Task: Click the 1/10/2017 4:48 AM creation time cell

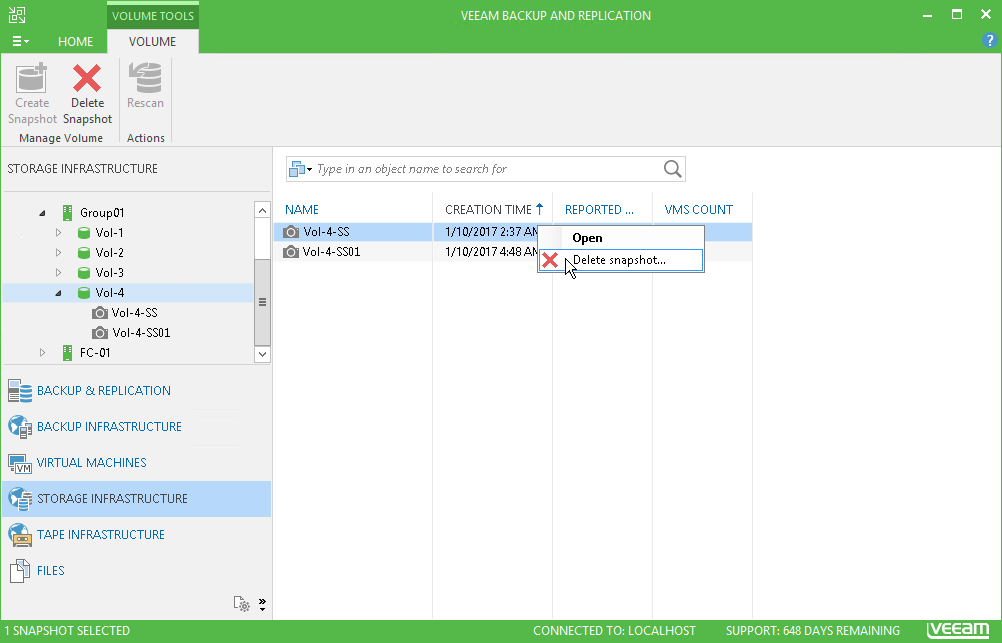Action: pos(492,252)
